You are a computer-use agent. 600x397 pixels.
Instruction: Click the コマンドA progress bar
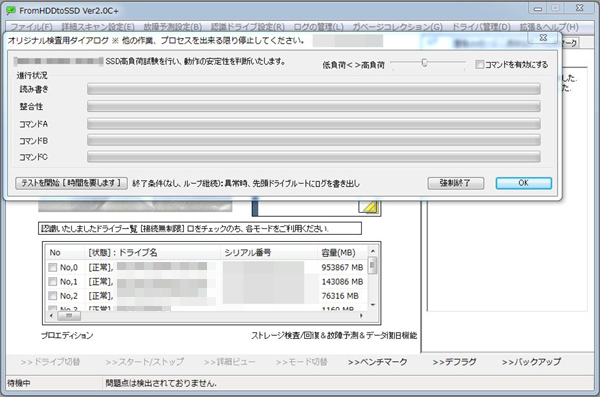click(x=314, y=124)
